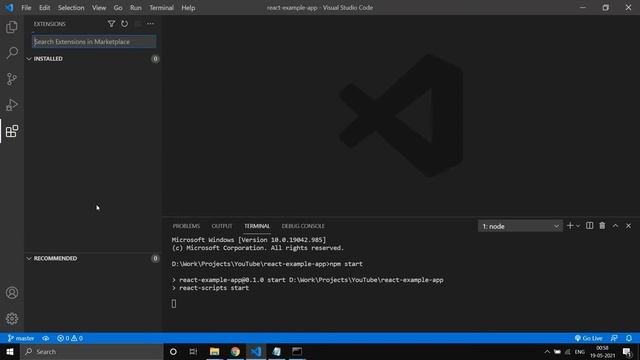The image size is (640, 360).
Task: Create a new terminal with plus icon
Action: pyautogui.click(x=570, y=226)
